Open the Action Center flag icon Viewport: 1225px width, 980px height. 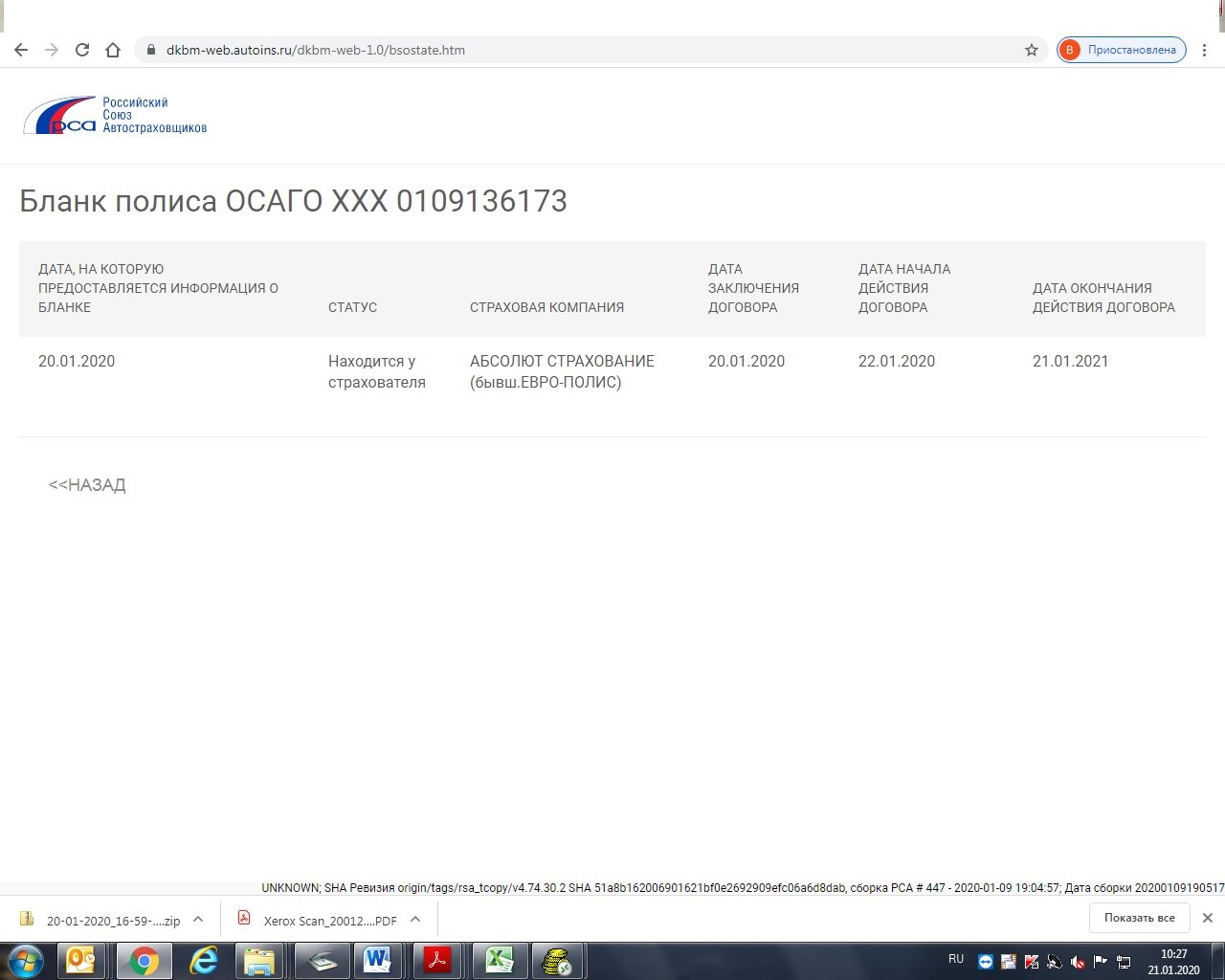(x=1101, y=962)
